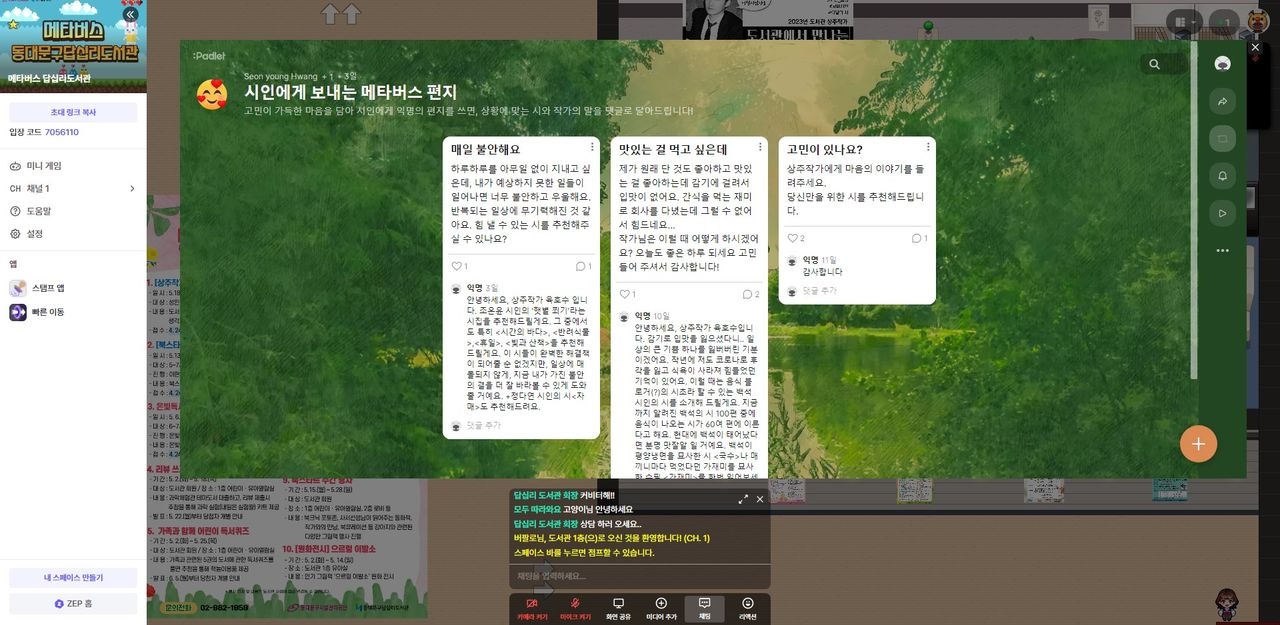Screen dimensions: 1280x625
Task: Add a new post with orange plus button
Action: [1198, 443]
